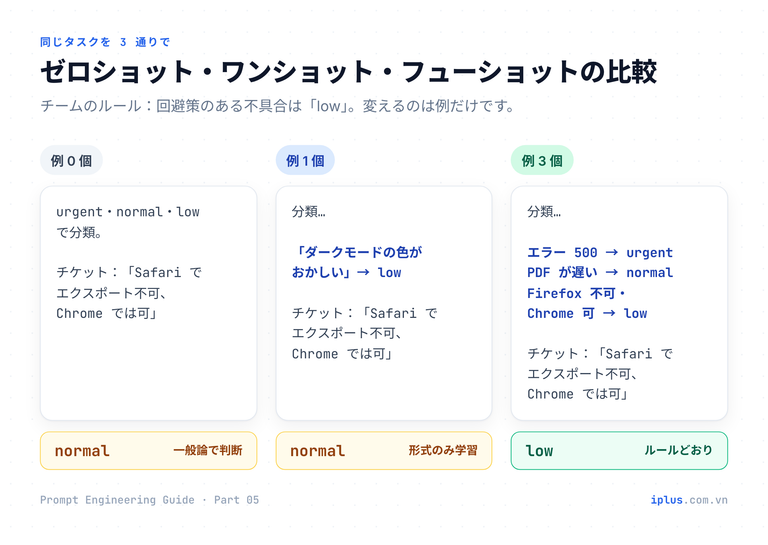
Task: Click 'urgent・normal・low' in the first card
Action: pyautogui.click(x=128, y=212)
